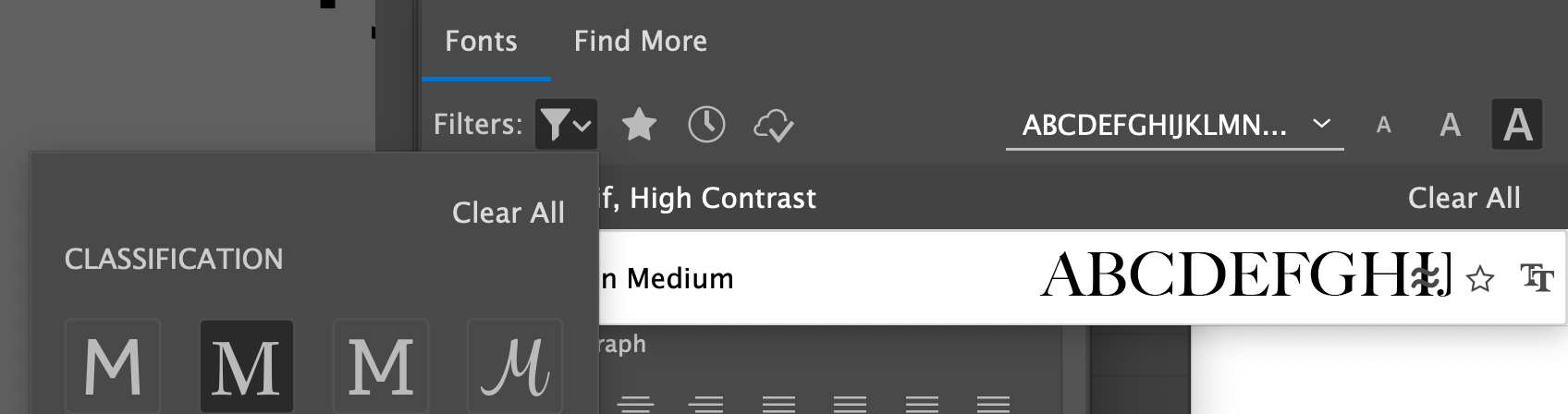Clear All in classification filter popup
The image size is (1568, 414).
(508, 213)
